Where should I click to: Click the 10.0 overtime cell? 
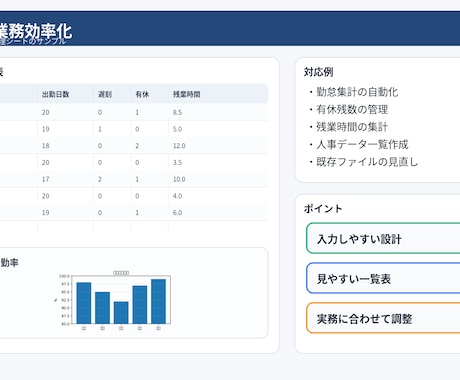[x=179, y=179]
